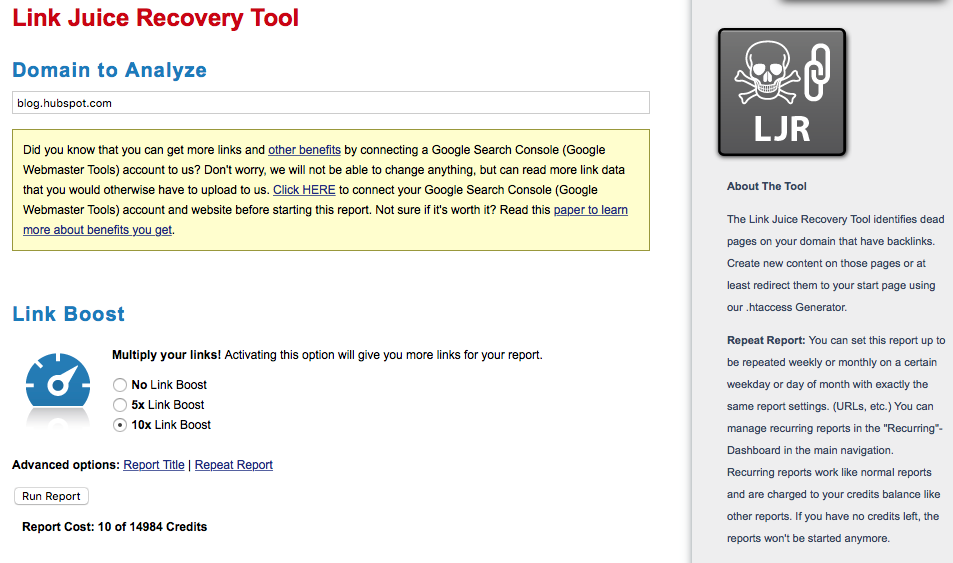The image size is (953, 563).
Task: Click the Domain to Analyze heading
Action: point(109,70)
